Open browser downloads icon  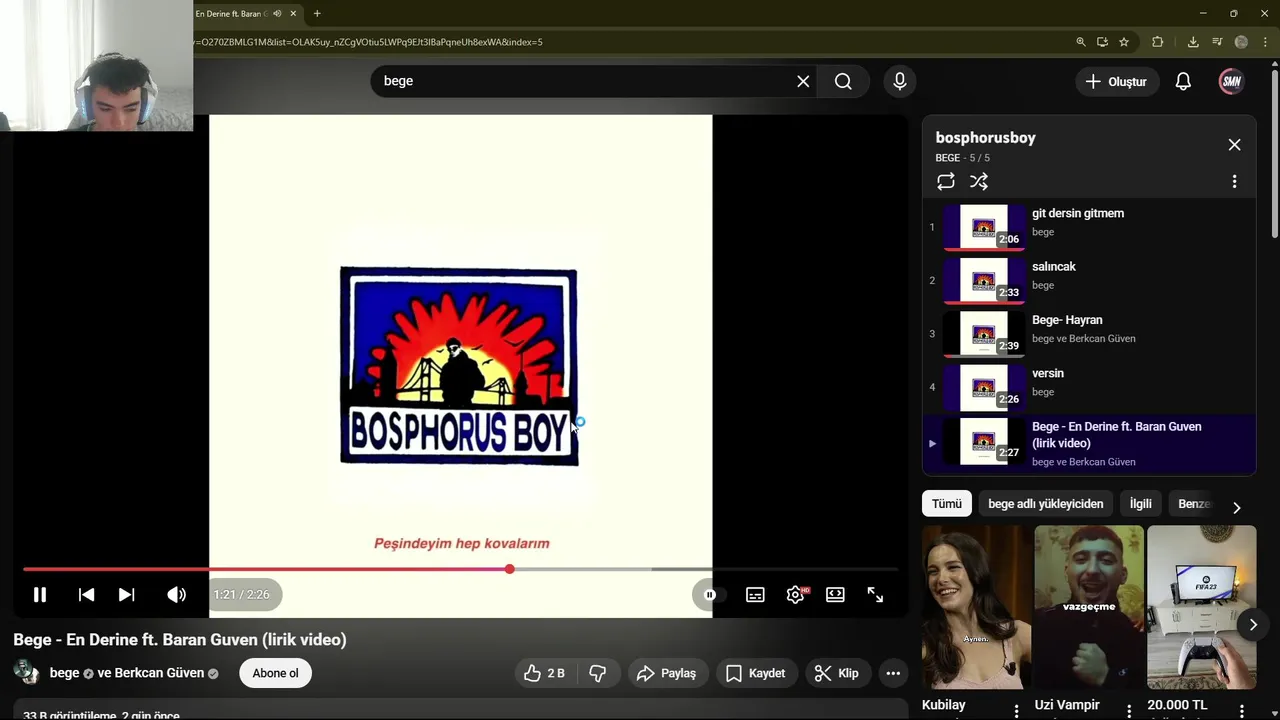[x=1193, y=42]
